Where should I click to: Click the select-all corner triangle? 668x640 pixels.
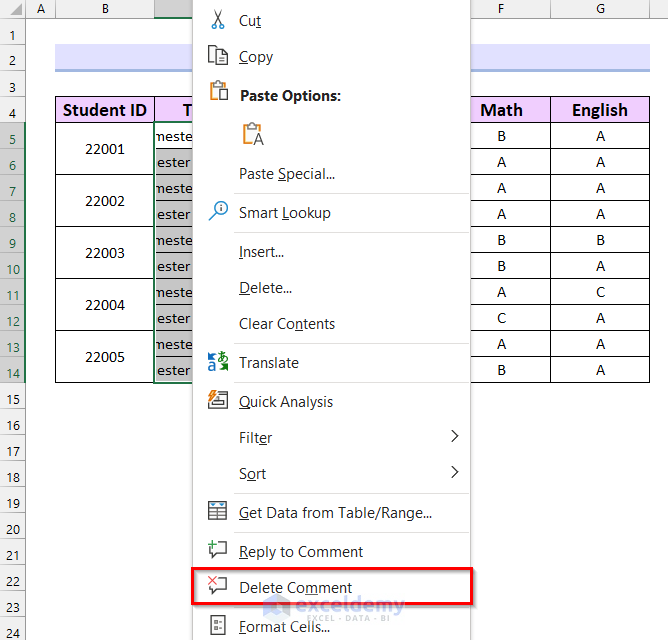(12, 9)
